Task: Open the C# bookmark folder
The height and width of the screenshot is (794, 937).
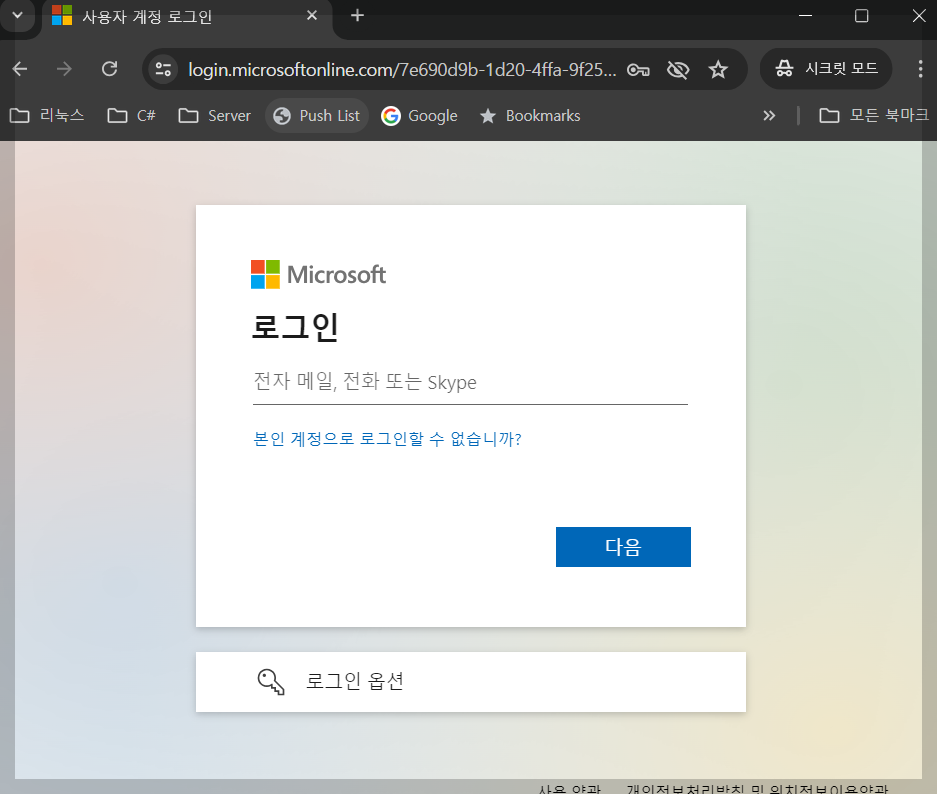Action: (x=131, y=115)
